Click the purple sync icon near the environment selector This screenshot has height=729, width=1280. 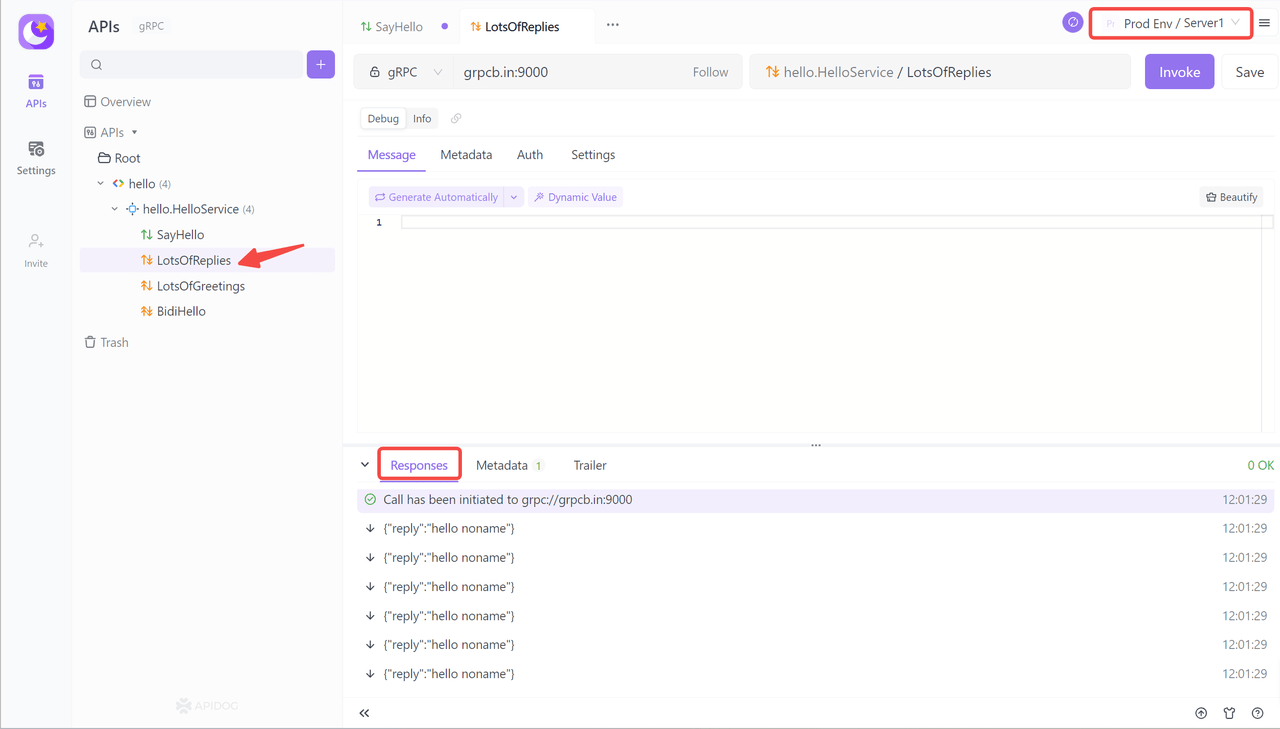1072,21
